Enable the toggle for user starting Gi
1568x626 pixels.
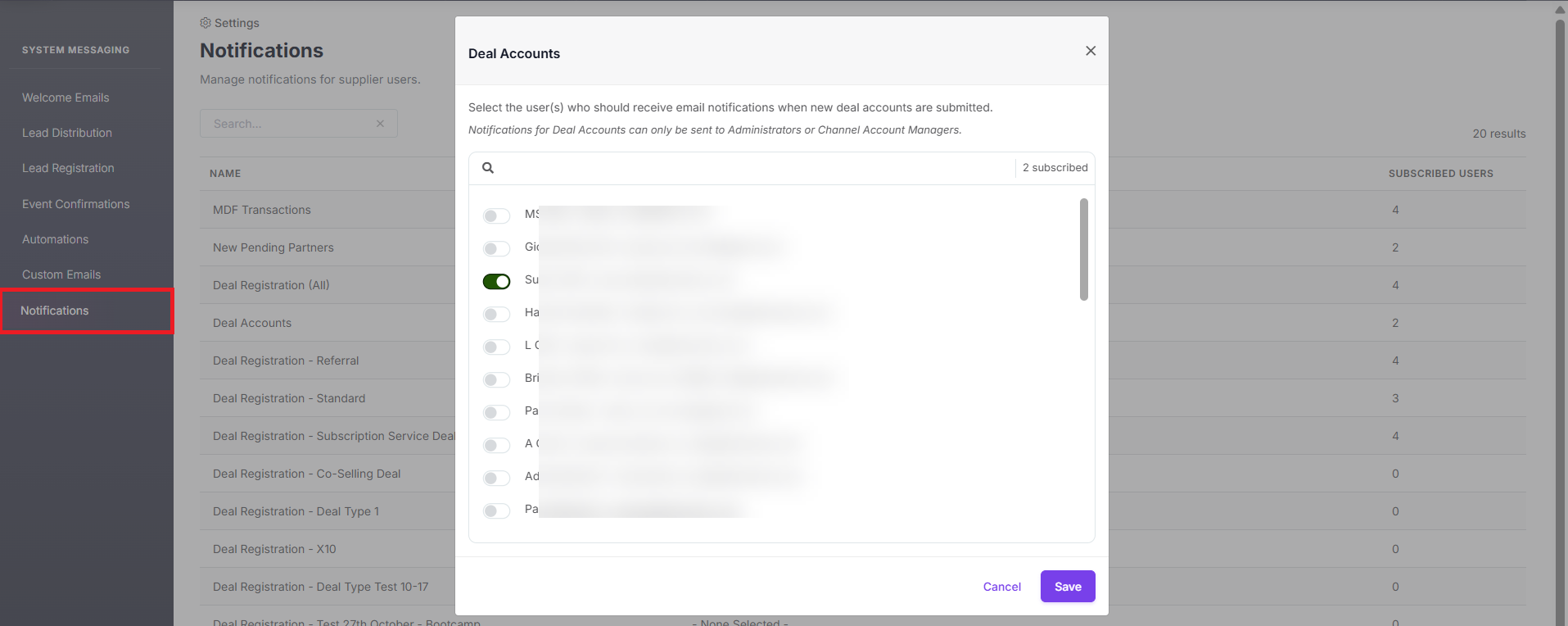coord(496,248)
